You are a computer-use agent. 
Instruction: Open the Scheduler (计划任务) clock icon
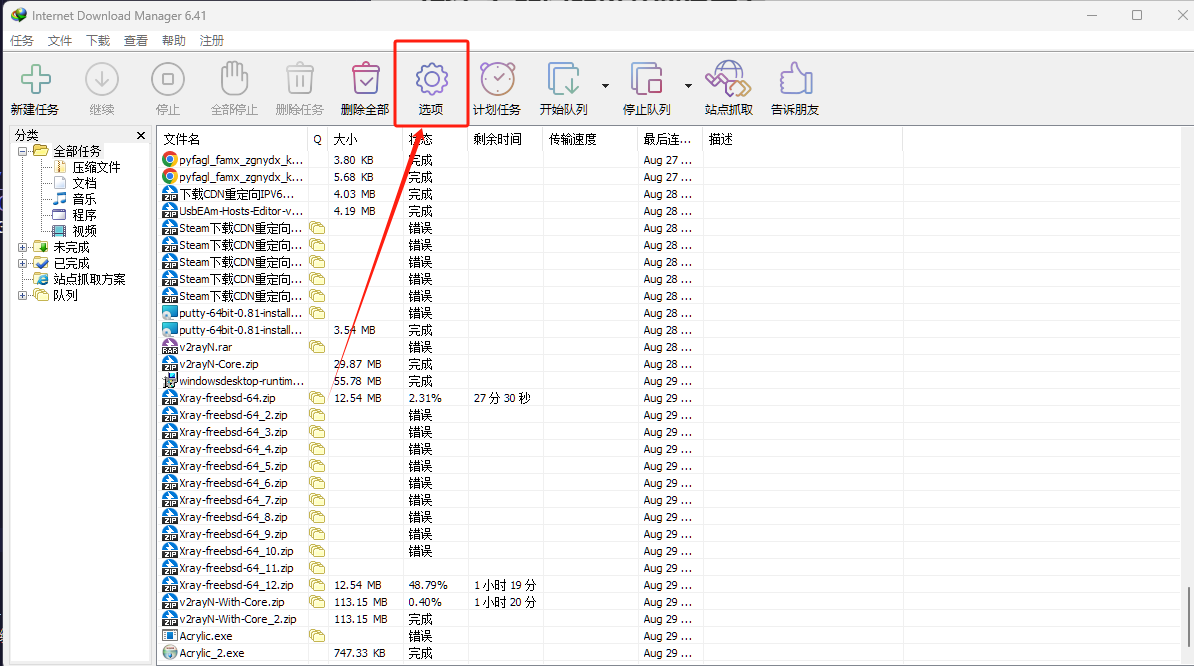tap(497, 79)
